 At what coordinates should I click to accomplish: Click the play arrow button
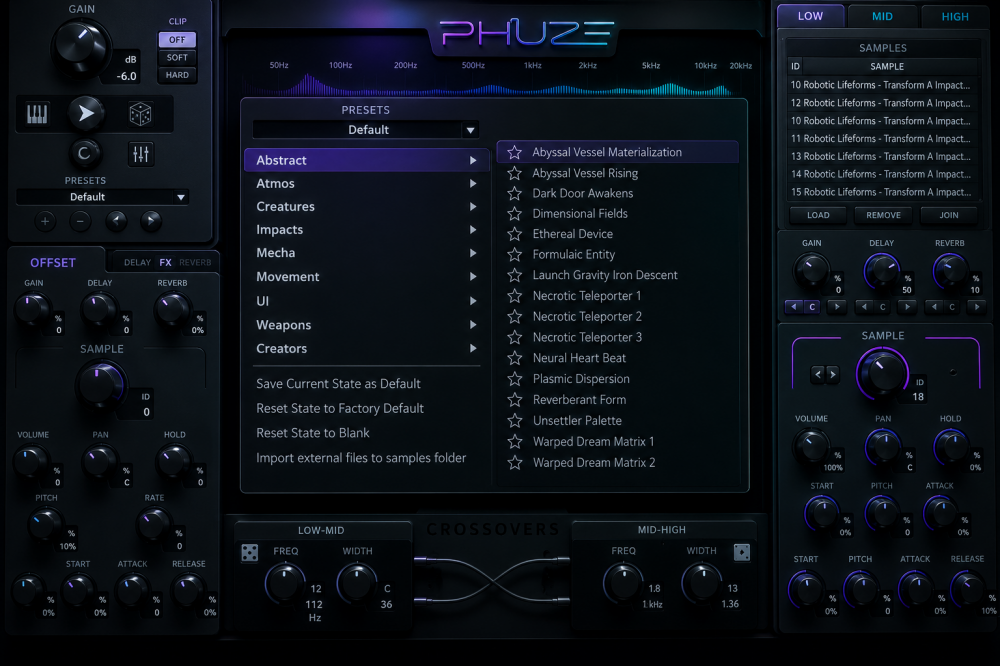[85, 114]
